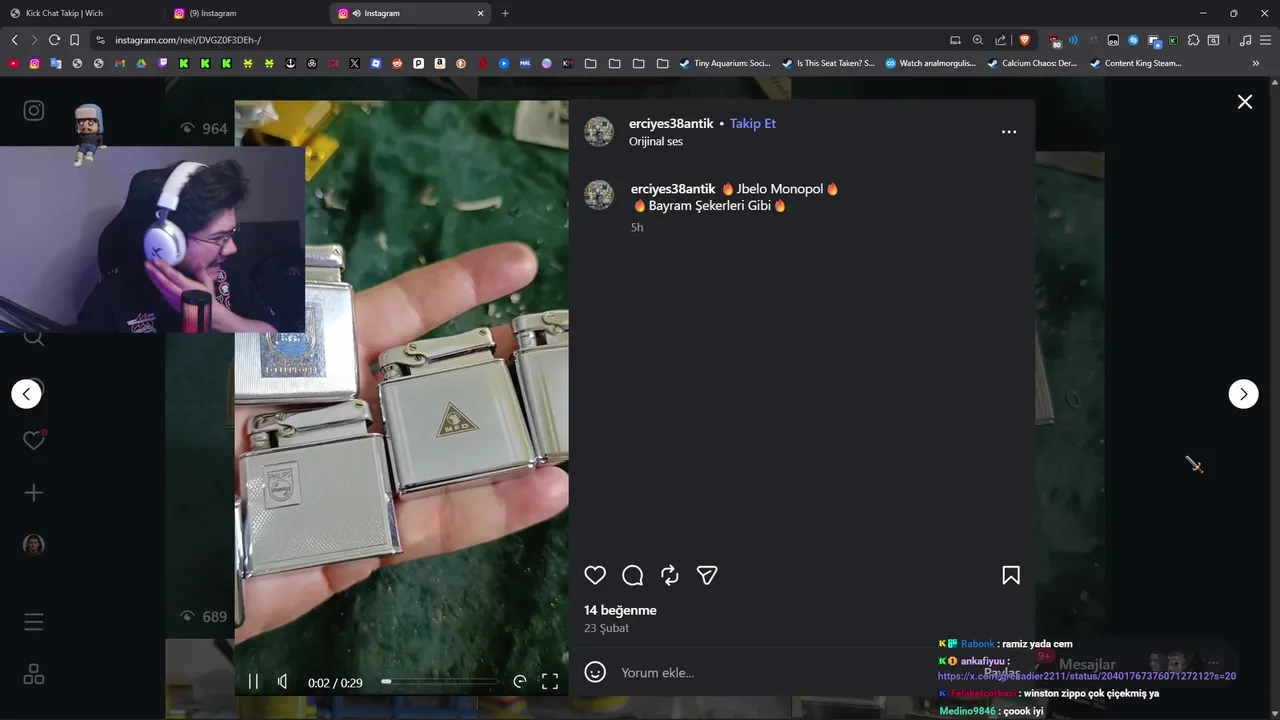1280x720 pixels.
Task: Open site settings icon in address bar
Action: pos(100,40)
